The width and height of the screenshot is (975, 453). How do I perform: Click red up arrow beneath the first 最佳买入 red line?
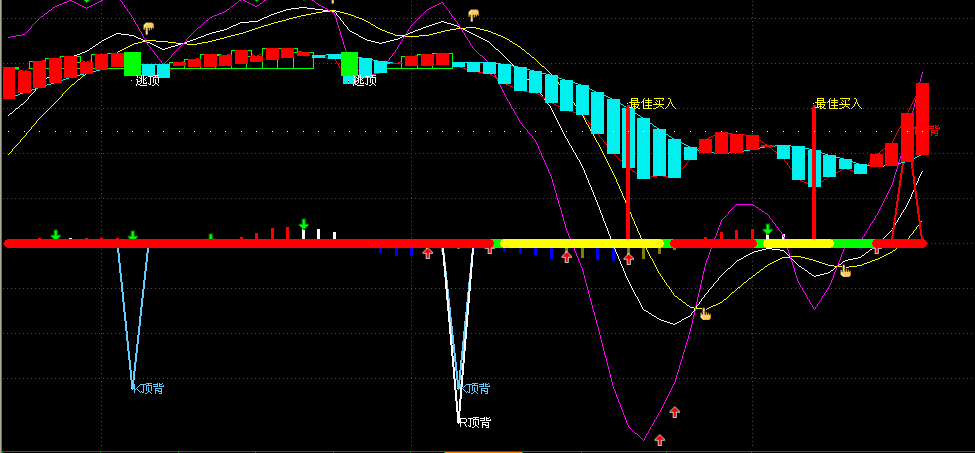point(629,259)
